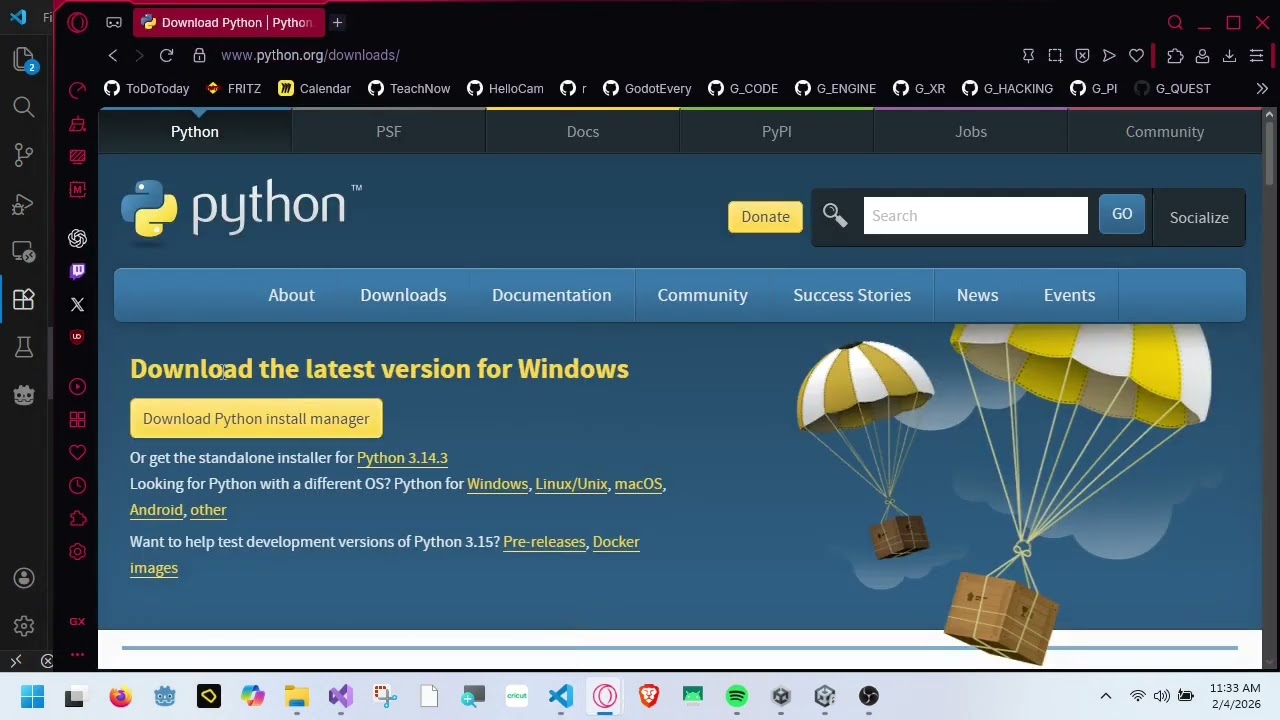Follow the Python 3.14.3 link

tap(402, 458)
